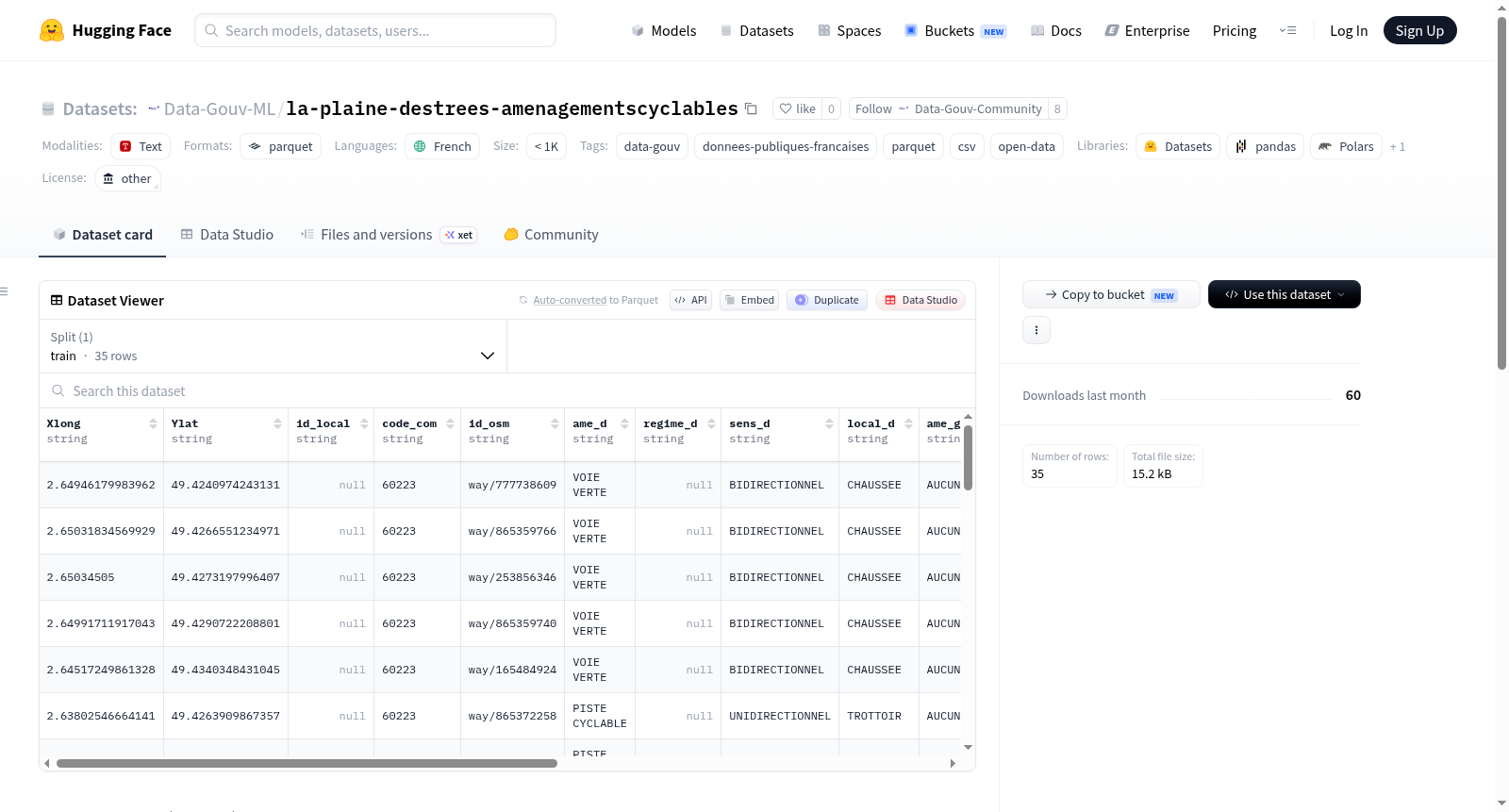Expand the Split train dropdown
1509x812 pixels.
tap(273, 346)
